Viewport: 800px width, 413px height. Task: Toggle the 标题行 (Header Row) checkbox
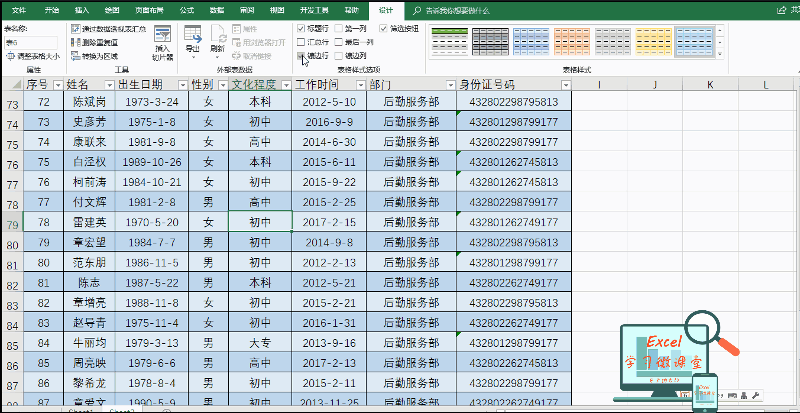tap(301, 29)
